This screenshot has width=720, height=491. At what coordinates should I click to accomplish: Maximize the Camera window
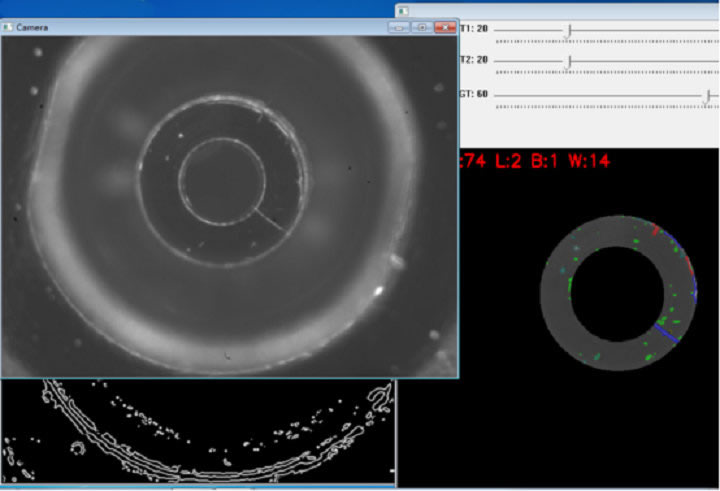(422, 27)
